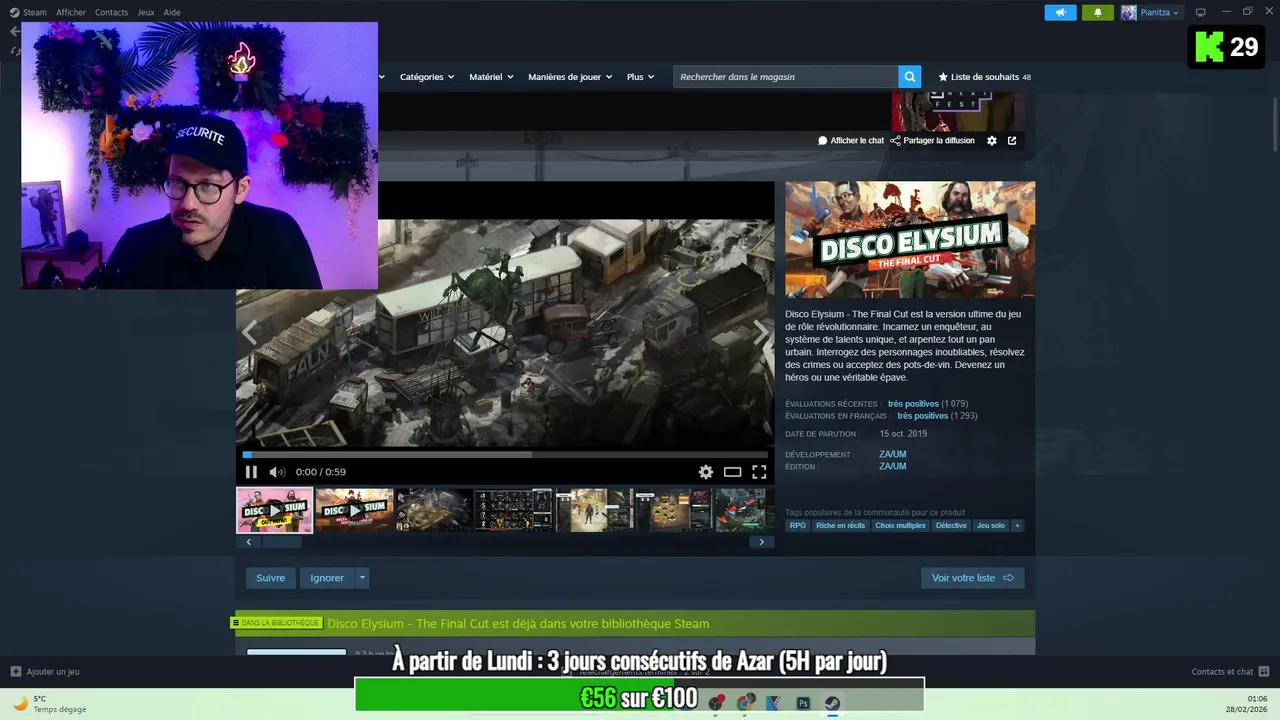
Task: Click the Steam taskbar icon
Action: pyautogui.click(x=832, y=703)
